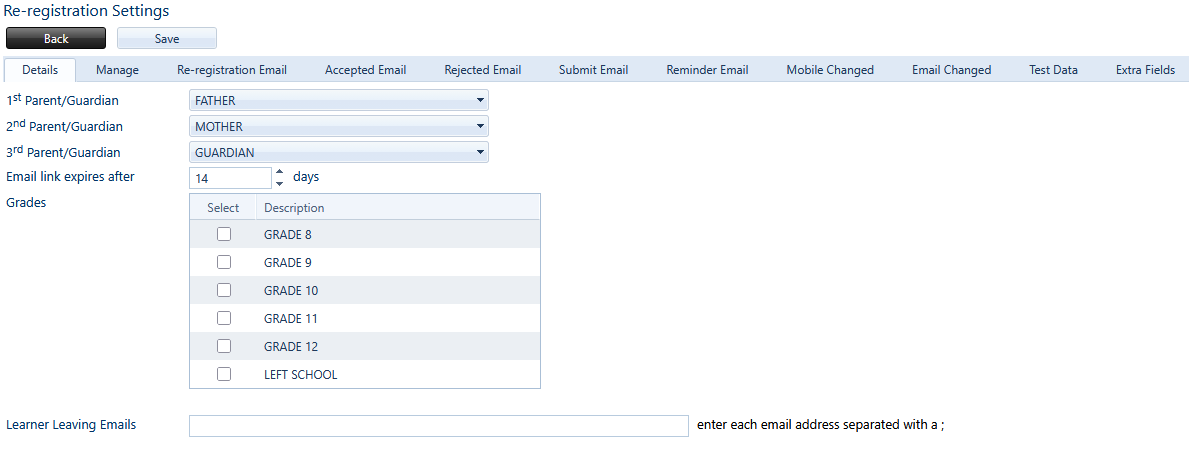Expand the 1st Parent/Guardian FATHER dropdown
This screenshot has height=450, width=1189.
coord(339,100)
